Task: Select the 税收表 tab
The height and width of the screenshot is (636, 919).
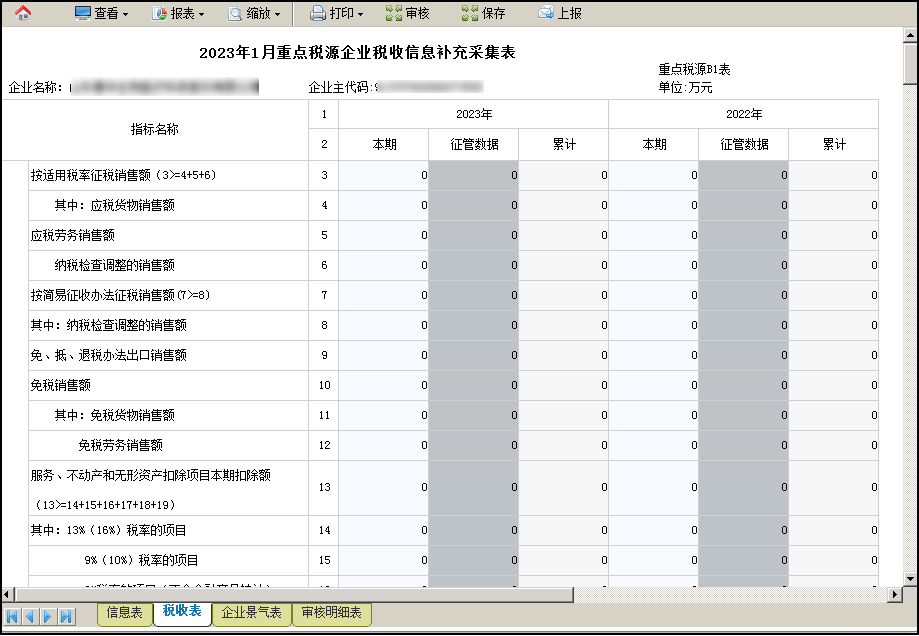Action: 182,612
